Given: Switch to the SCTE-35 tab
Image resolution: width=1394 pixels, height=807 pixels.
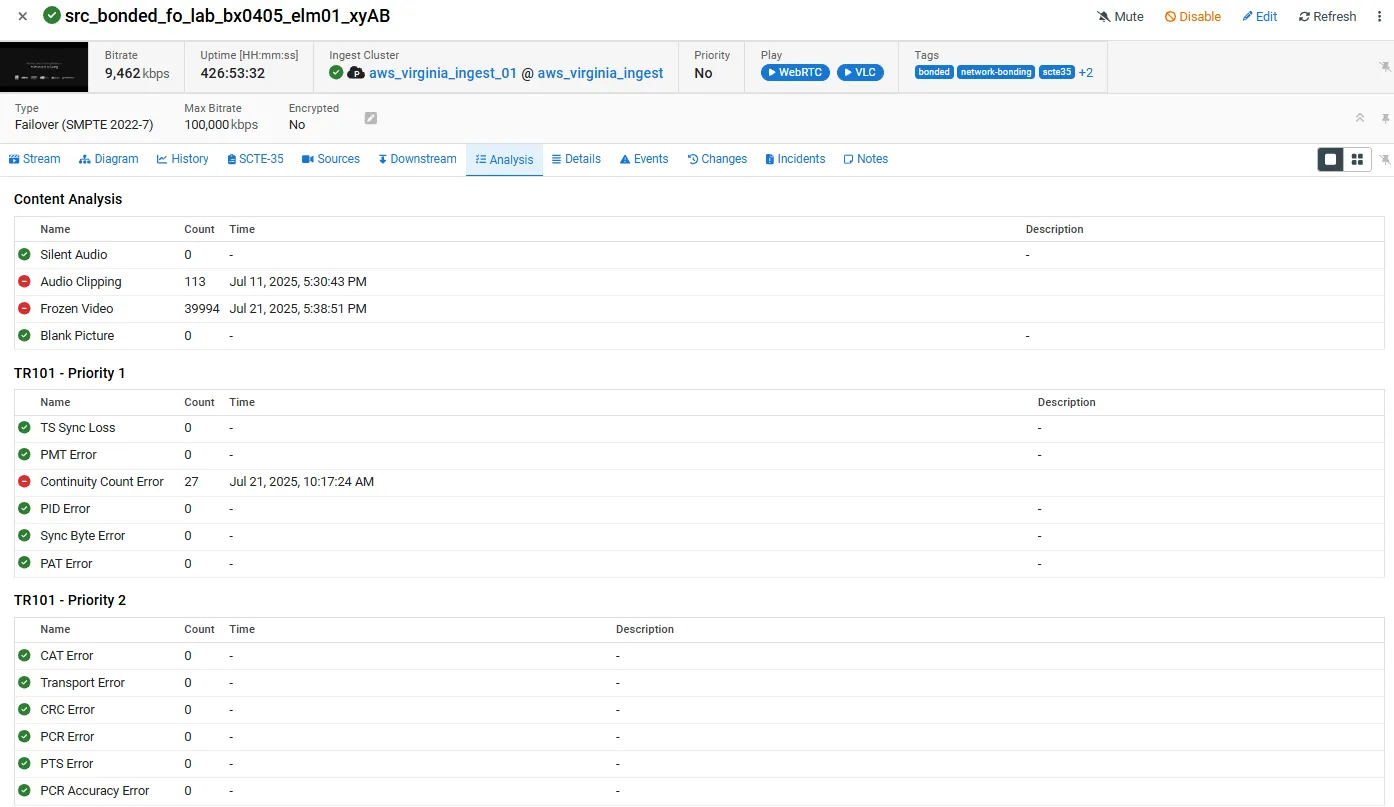Looking at the screenshot, I should [x=255, y=159].
